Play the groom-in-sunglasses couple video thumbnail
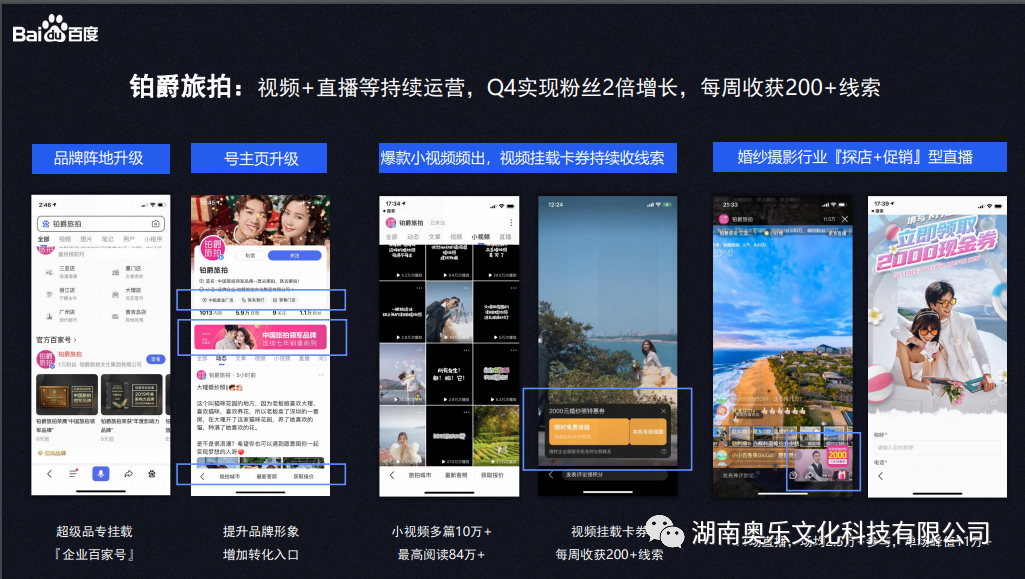This screenshot has height=579, width=1025. (x=448, y=312)
